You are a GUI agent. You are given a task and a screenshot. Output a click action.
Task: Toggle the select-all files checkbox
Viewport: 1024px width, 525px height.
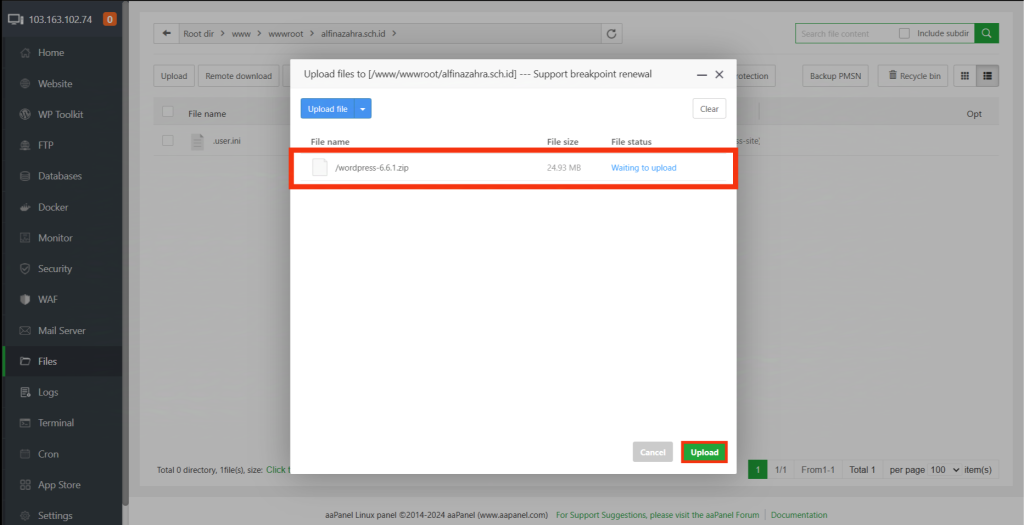coord(168,112)
